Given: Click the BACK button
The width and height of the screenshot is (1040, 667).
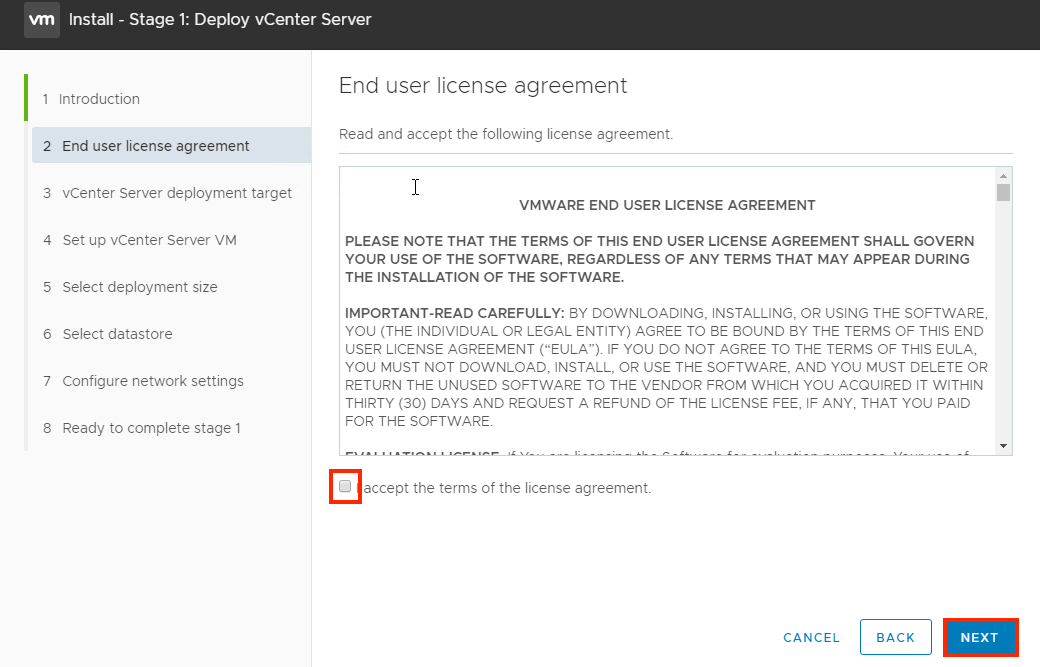Looking at the screenshot, I should coord(895,637).
